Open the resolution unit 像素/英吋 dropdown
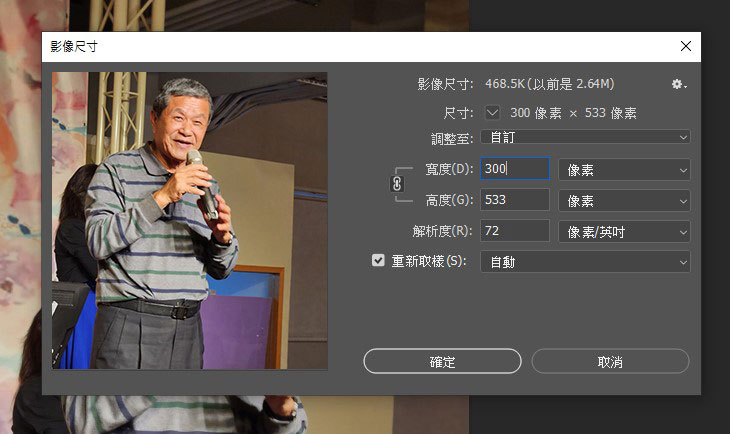Viewport: 730px width, 434px height. [624, 231]
